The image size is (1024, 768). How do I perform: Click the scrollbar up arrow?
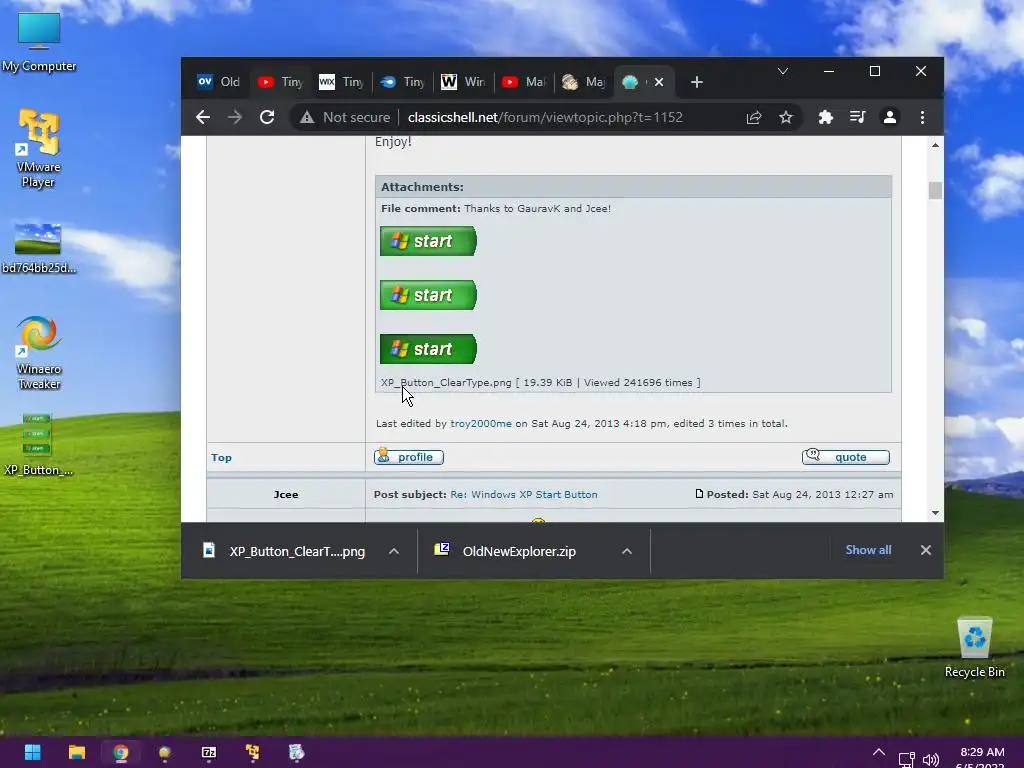click(x=935, y=145)
